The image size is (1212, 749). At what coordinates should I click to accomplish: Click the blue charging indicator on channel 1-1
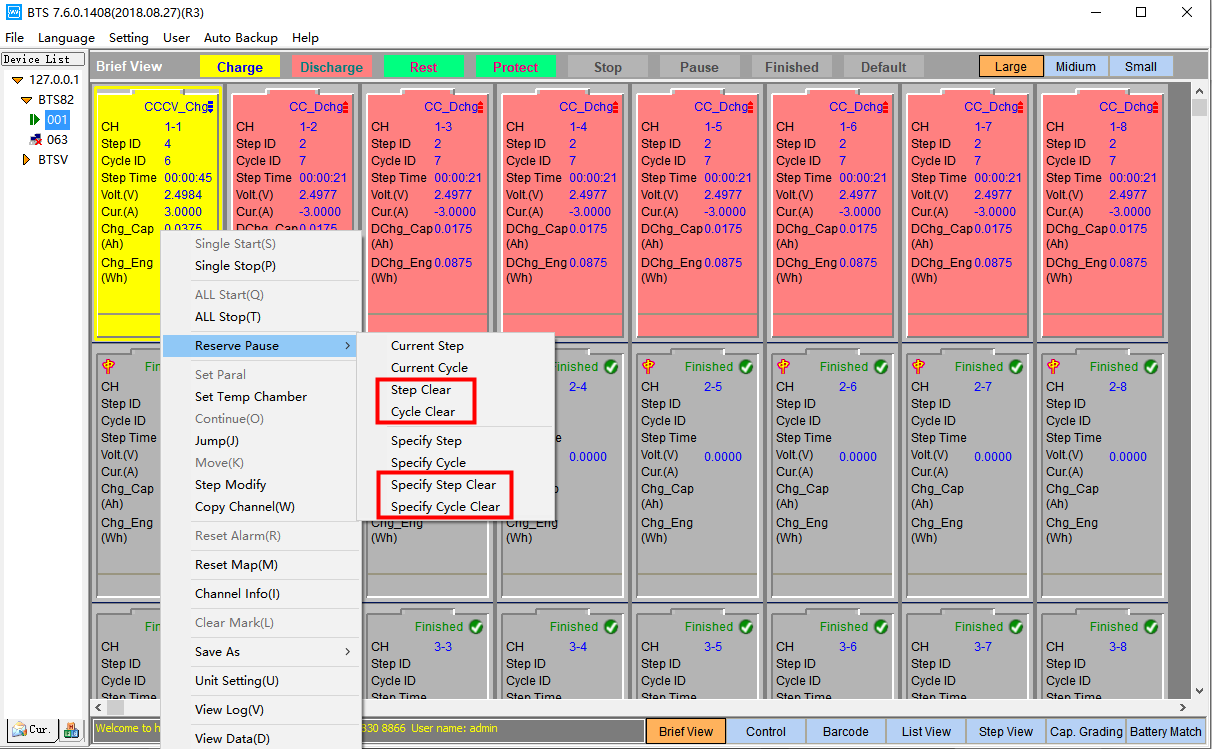click(x=211, y=107)
